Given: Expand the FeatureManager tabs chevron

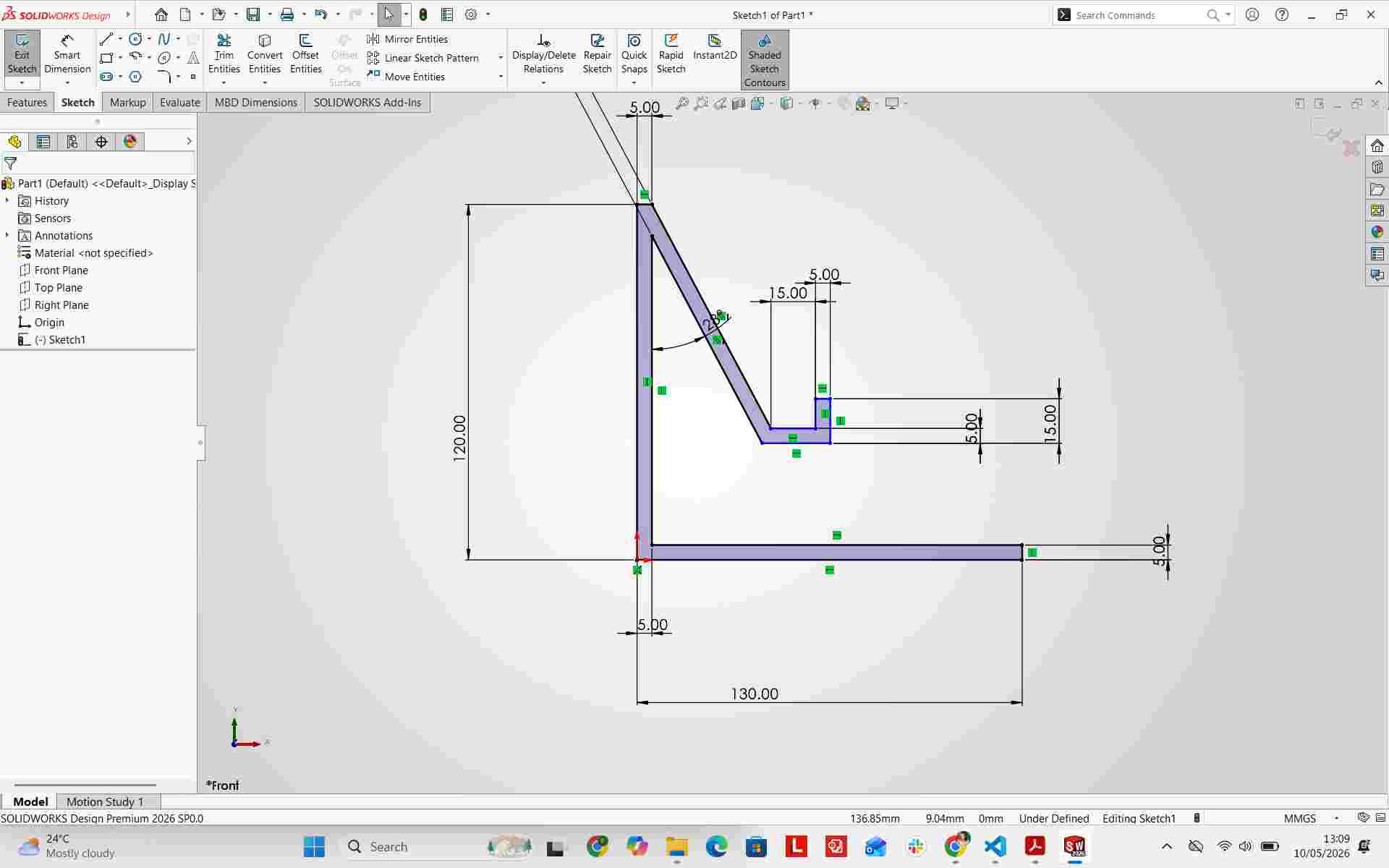Looking at the screenshot, I should (x=189, y=142).
